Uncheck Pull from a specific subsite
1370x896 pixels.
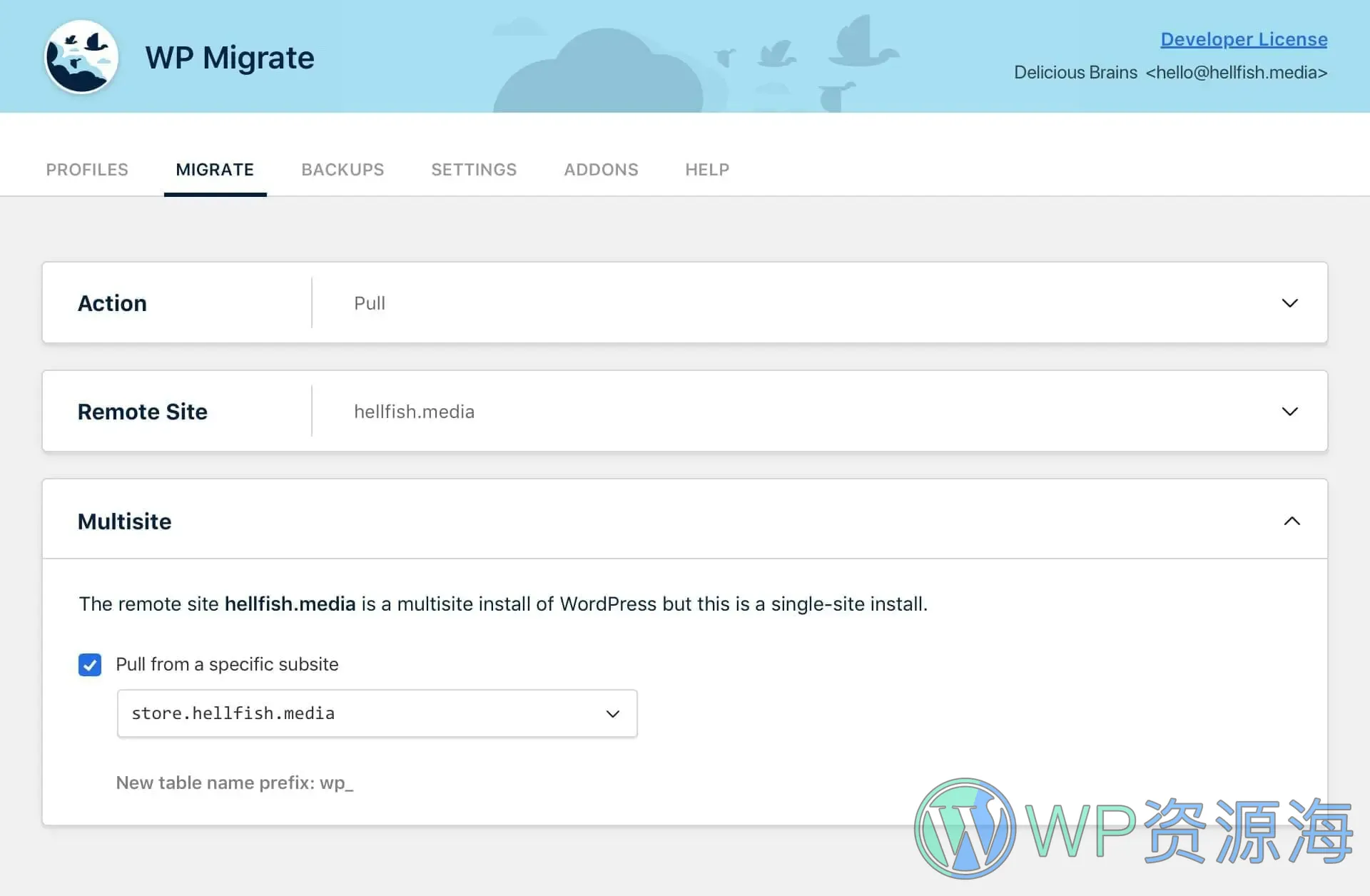coord(90,664)
